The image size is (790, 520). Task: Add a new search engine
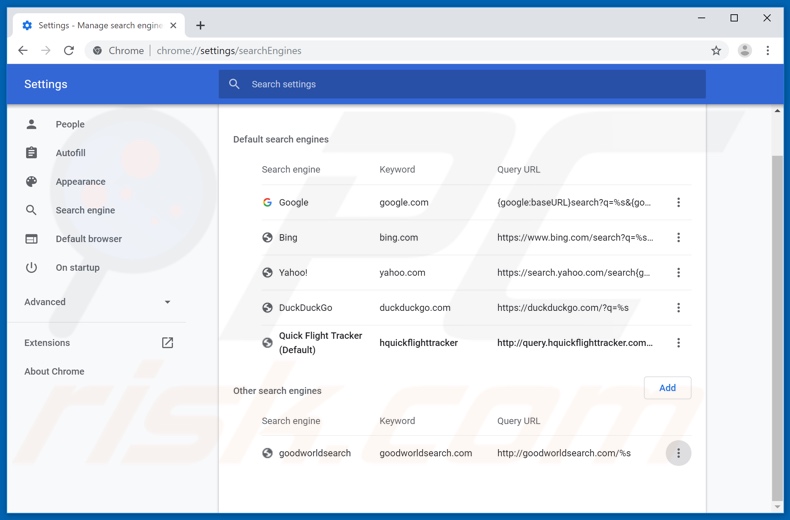coord(667,388)
